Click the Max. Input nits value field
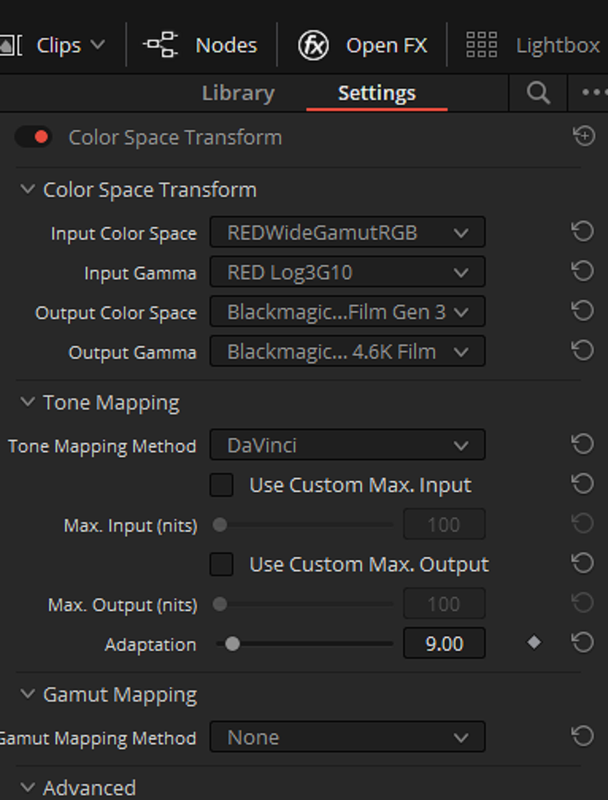 coord(444,524)
